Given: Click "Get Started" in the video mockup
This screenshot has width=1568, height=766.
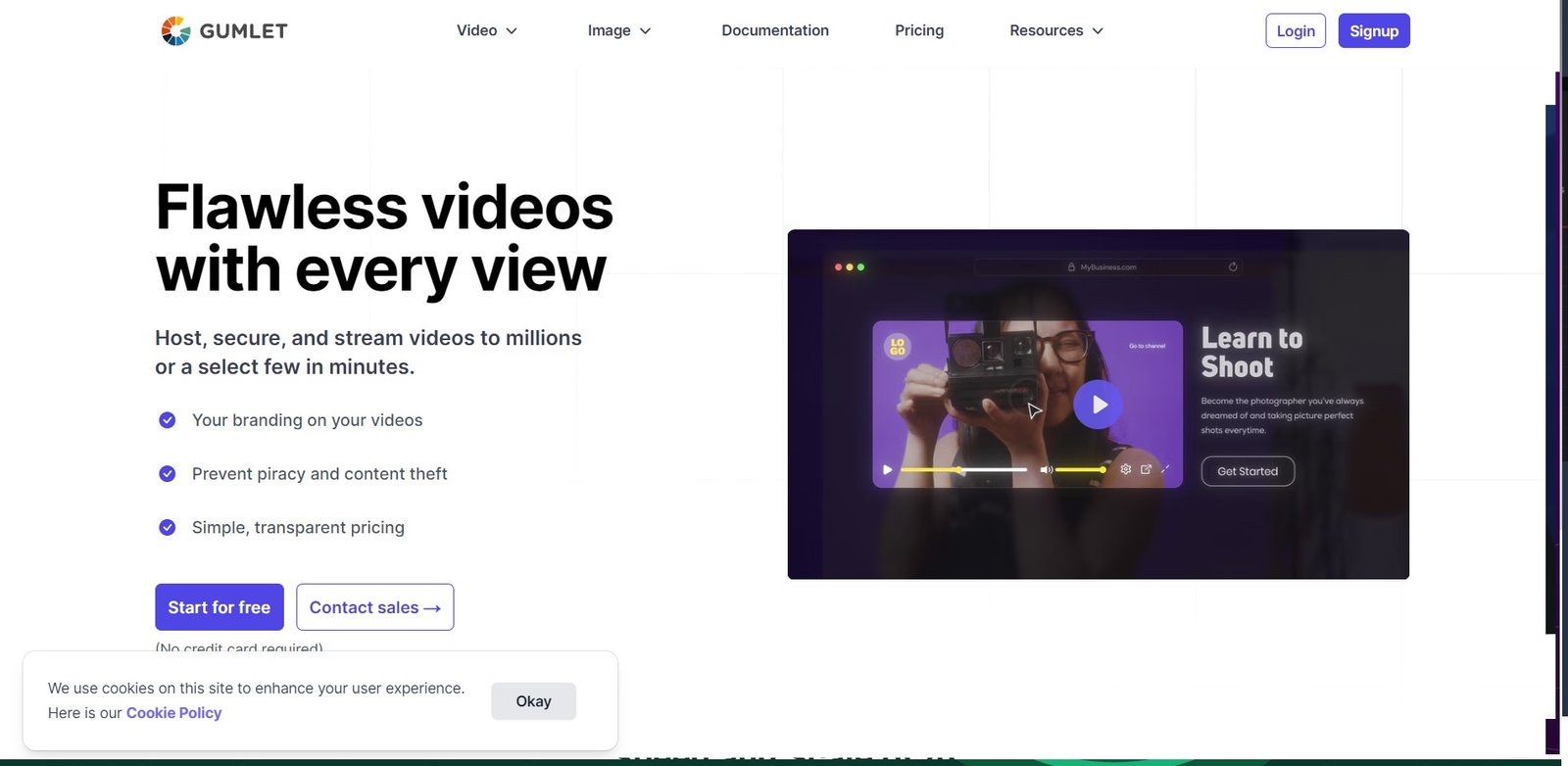Looking at the screenshot, I should click(x=1248, y=471).
